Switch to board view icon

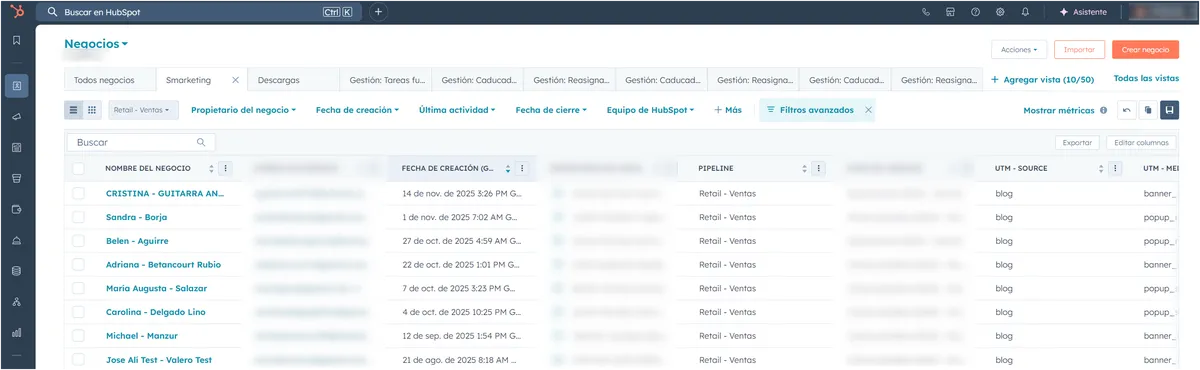pos(92,110)
